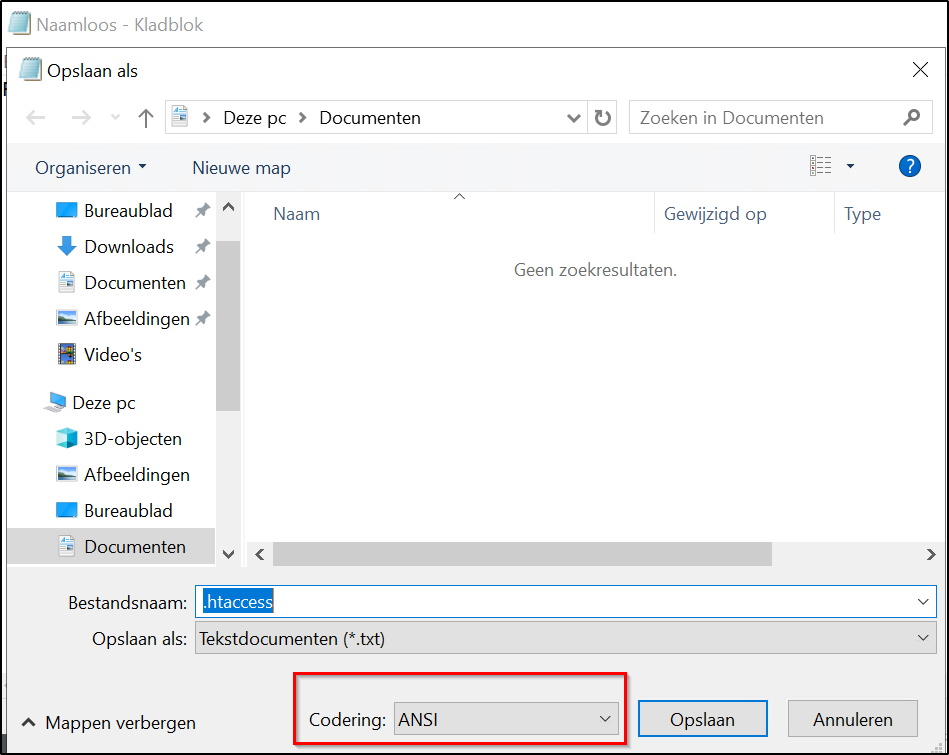Sort by the Gewijzigd op column header
Image resolution: width=949 pixels, height=755 pixels.
coord(715,214)
